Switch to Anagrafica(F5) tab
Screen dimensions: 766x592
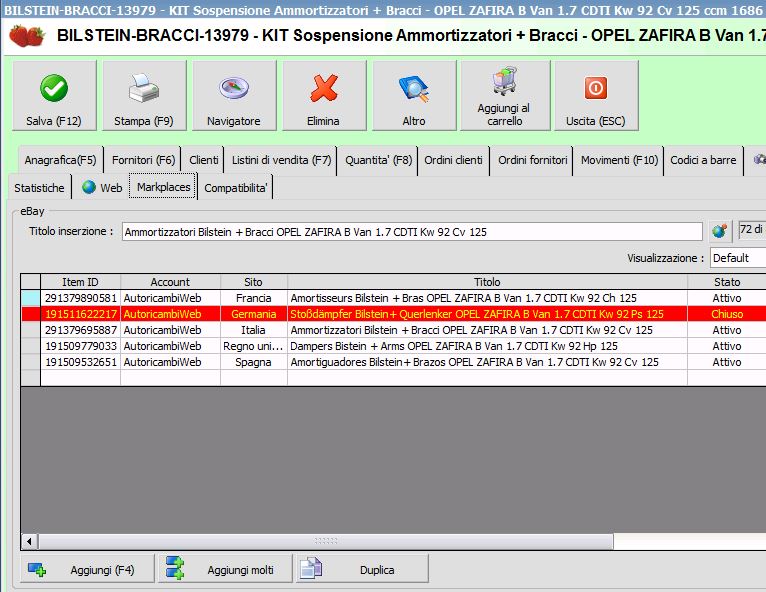pos(61,160)
